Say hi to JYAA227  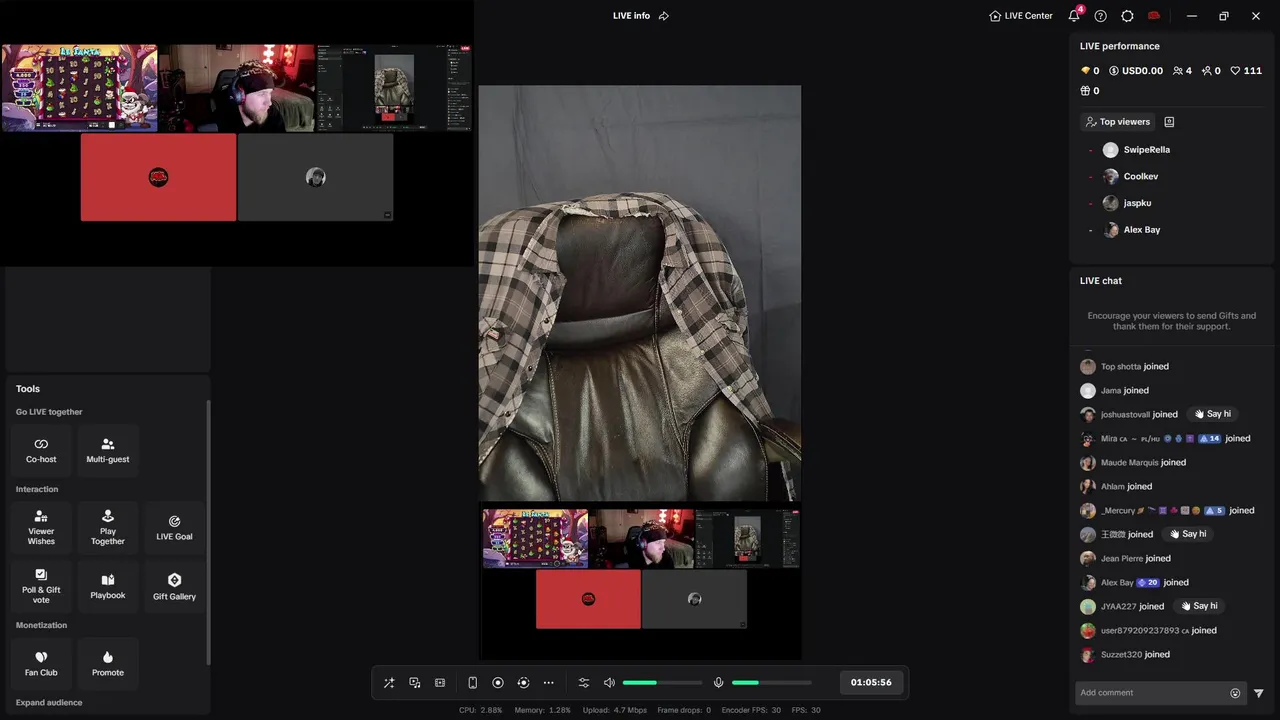[1198, 606]
